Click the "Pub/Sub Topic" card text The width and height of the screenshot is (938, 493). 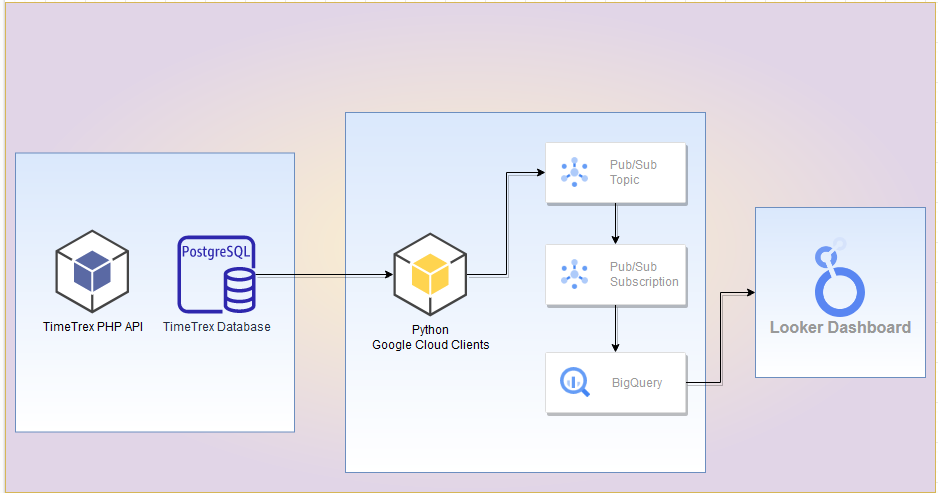633,172
